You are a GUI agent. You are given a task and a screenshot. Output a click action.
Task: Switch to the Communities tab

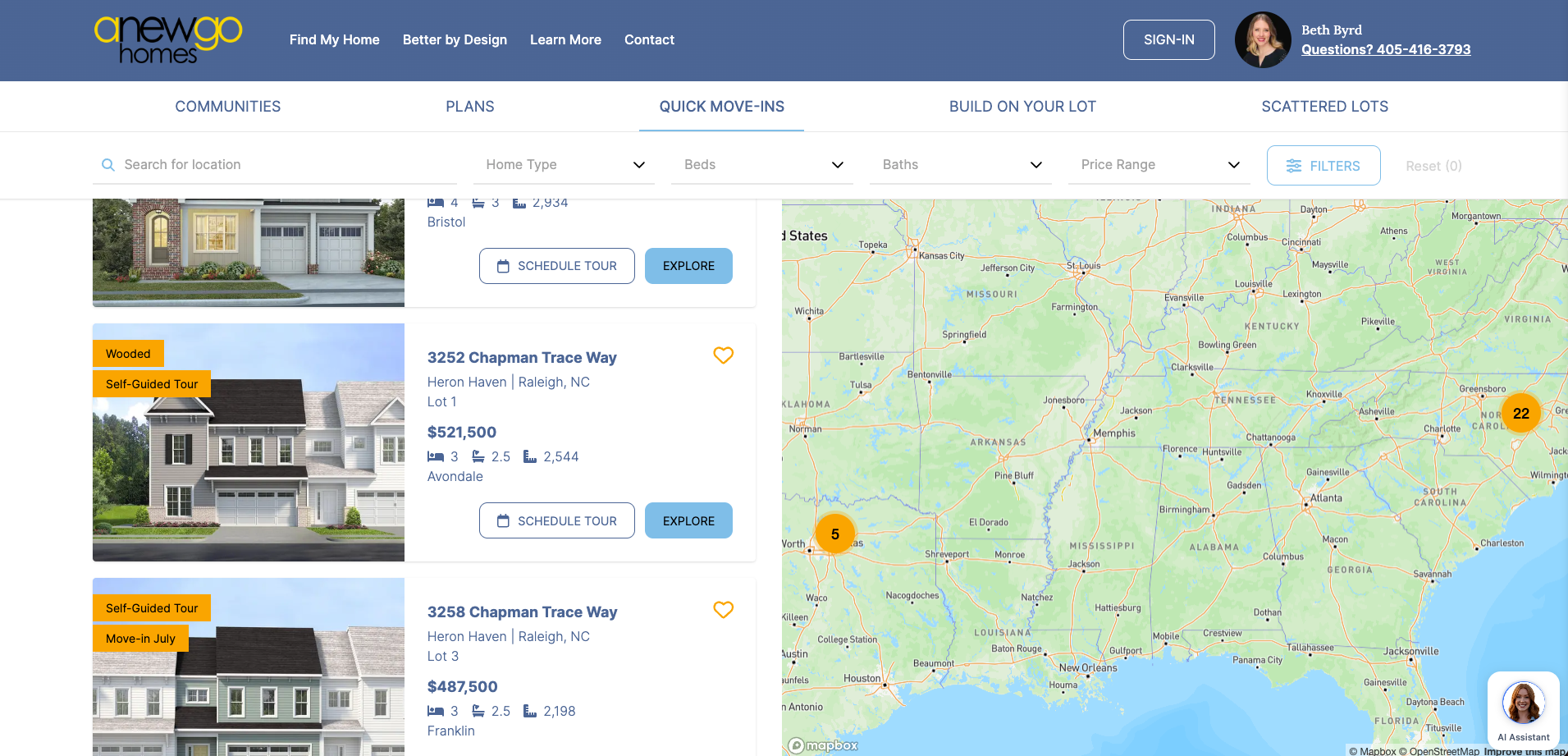[228, 107]
